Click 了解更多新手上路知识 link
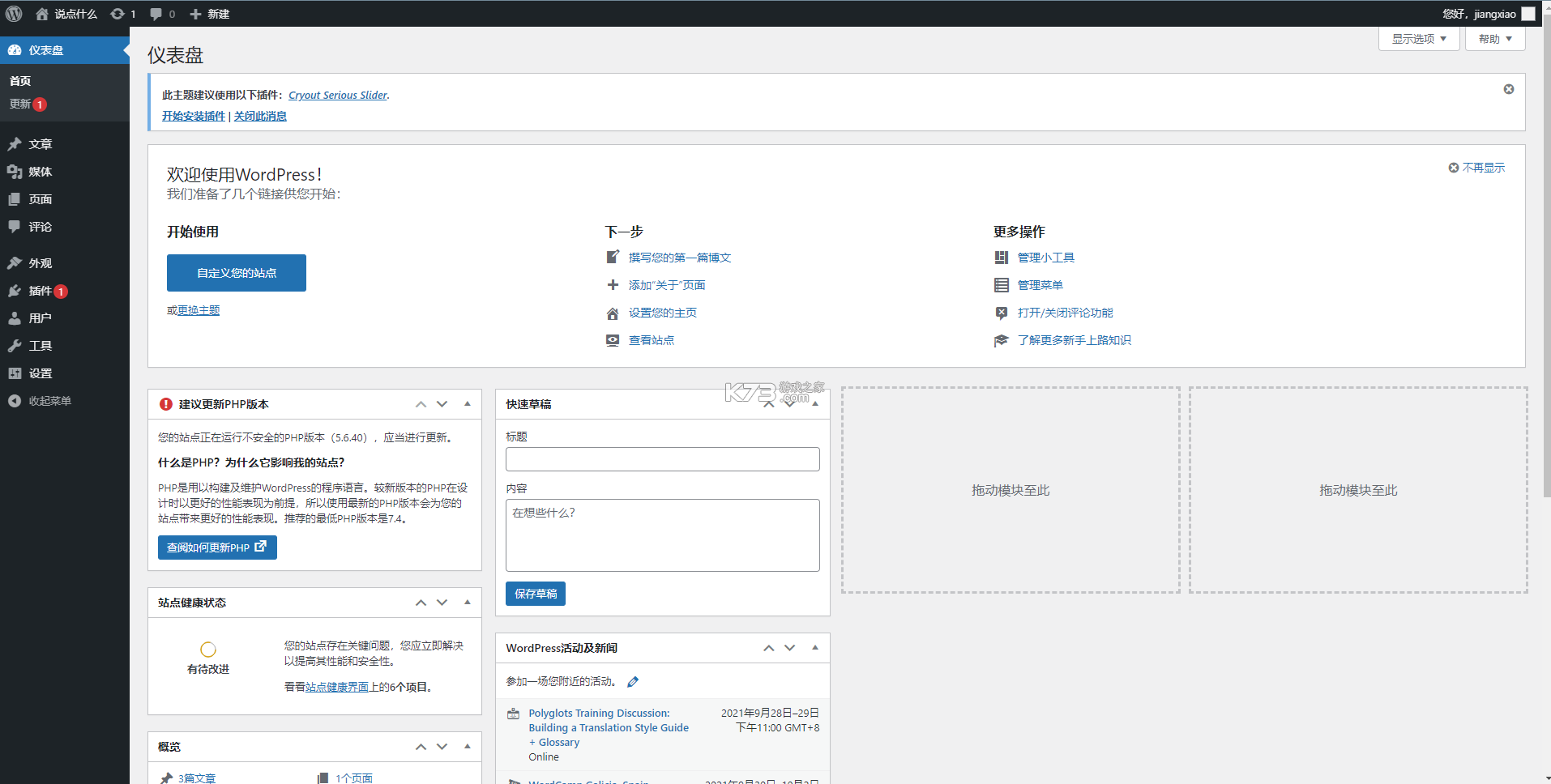This screenshot has height=784, width=1551. [1075, 340]
